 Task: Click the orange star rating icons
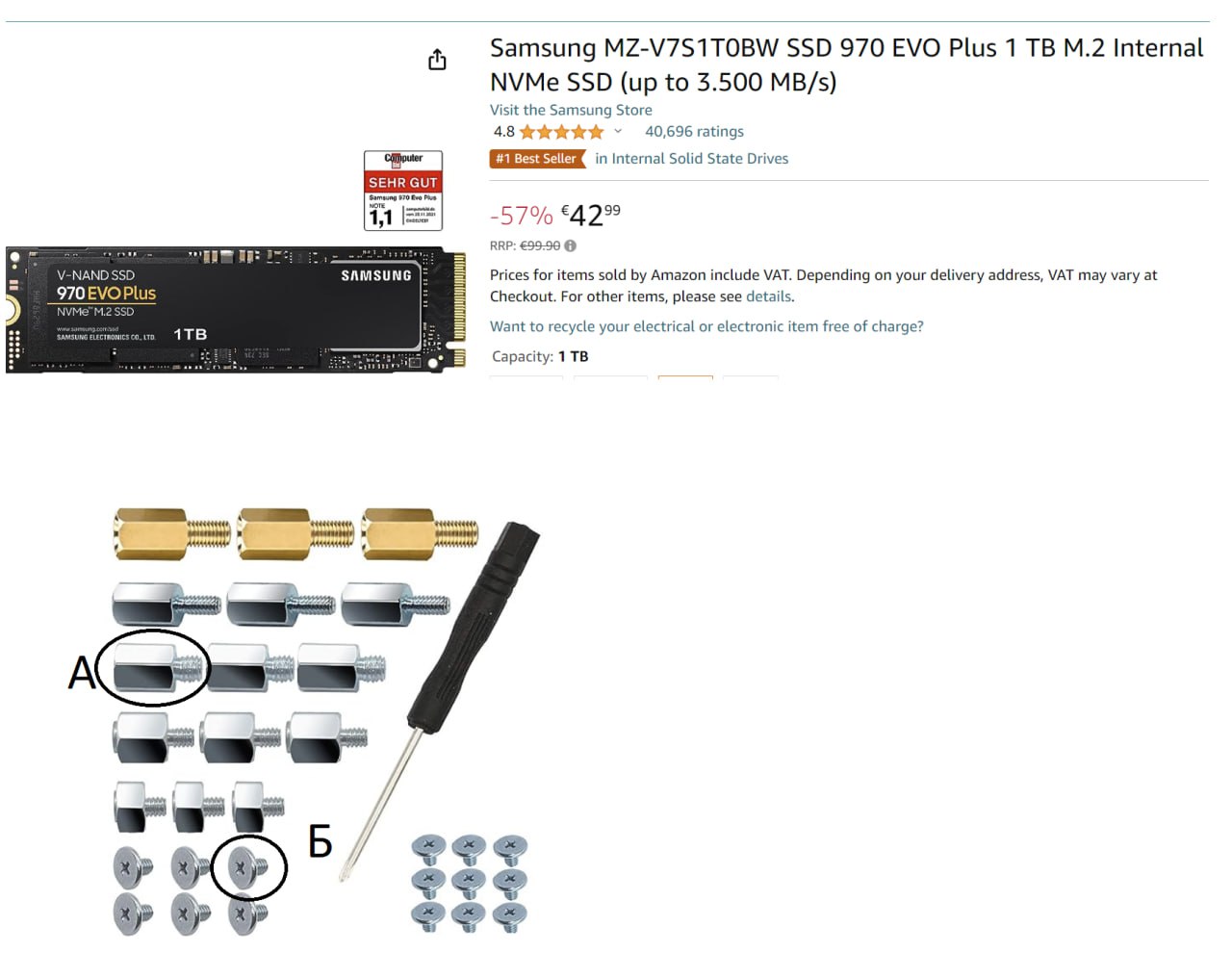(562, 132)
